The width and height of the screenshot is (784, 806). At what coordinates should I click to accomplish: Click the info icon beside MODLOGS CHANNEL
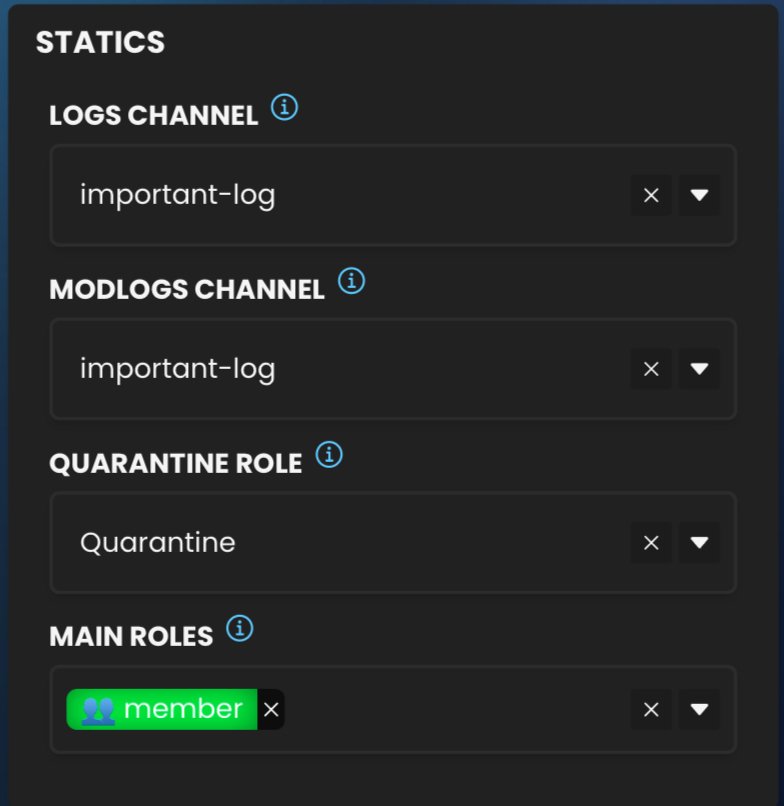click(351, 281)
